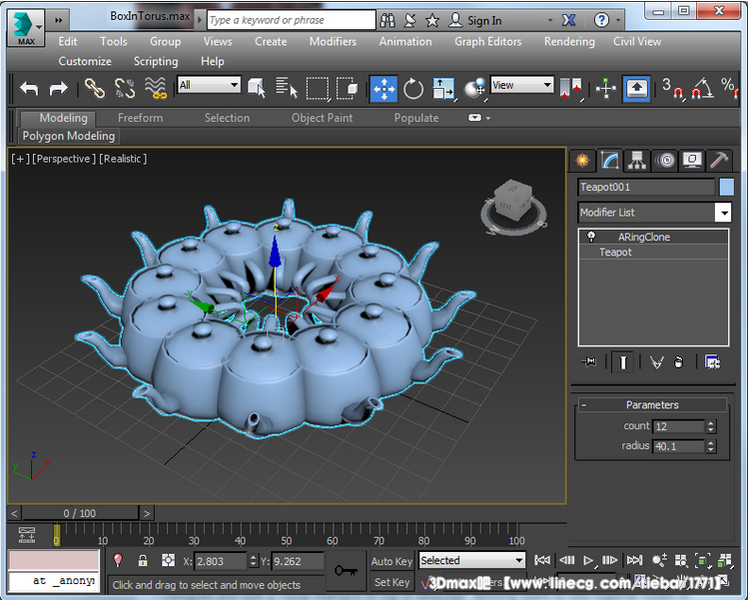Click Use Pivot Point Center button
Screen dimensions: 750x600
coord(571,89)
